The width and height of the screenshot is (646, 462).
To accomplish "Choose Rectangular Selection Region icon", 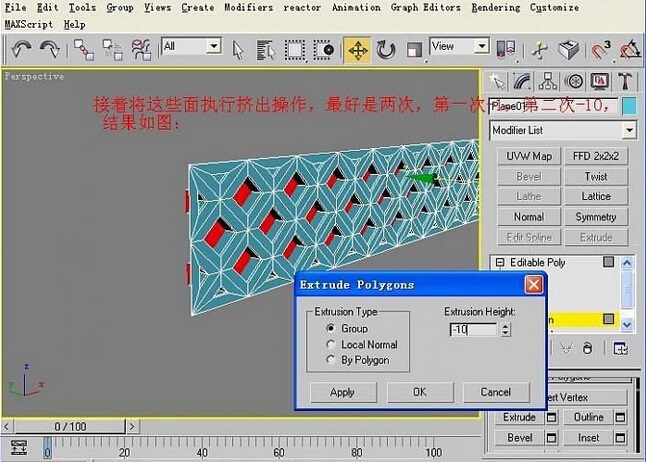I will pos(295,50).
